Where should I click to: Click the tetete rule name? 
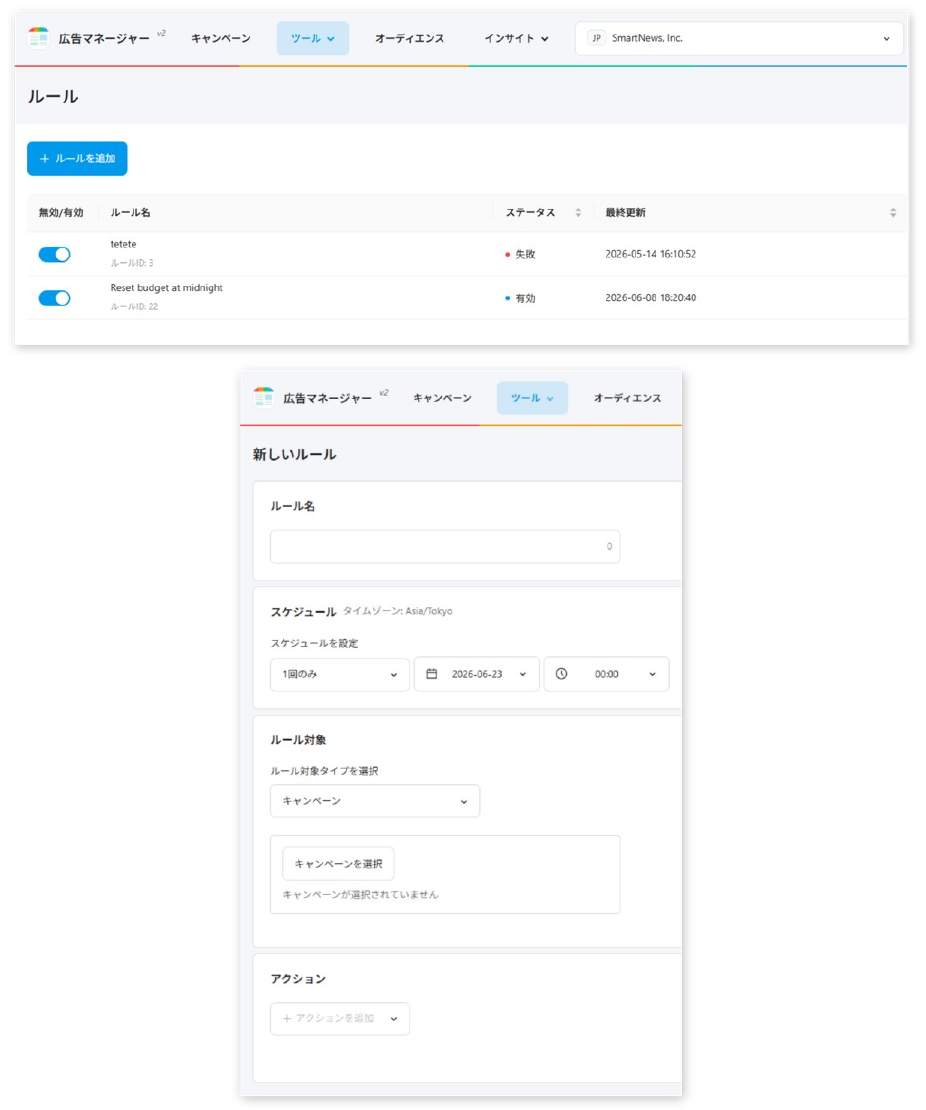[x=123, y=244]
